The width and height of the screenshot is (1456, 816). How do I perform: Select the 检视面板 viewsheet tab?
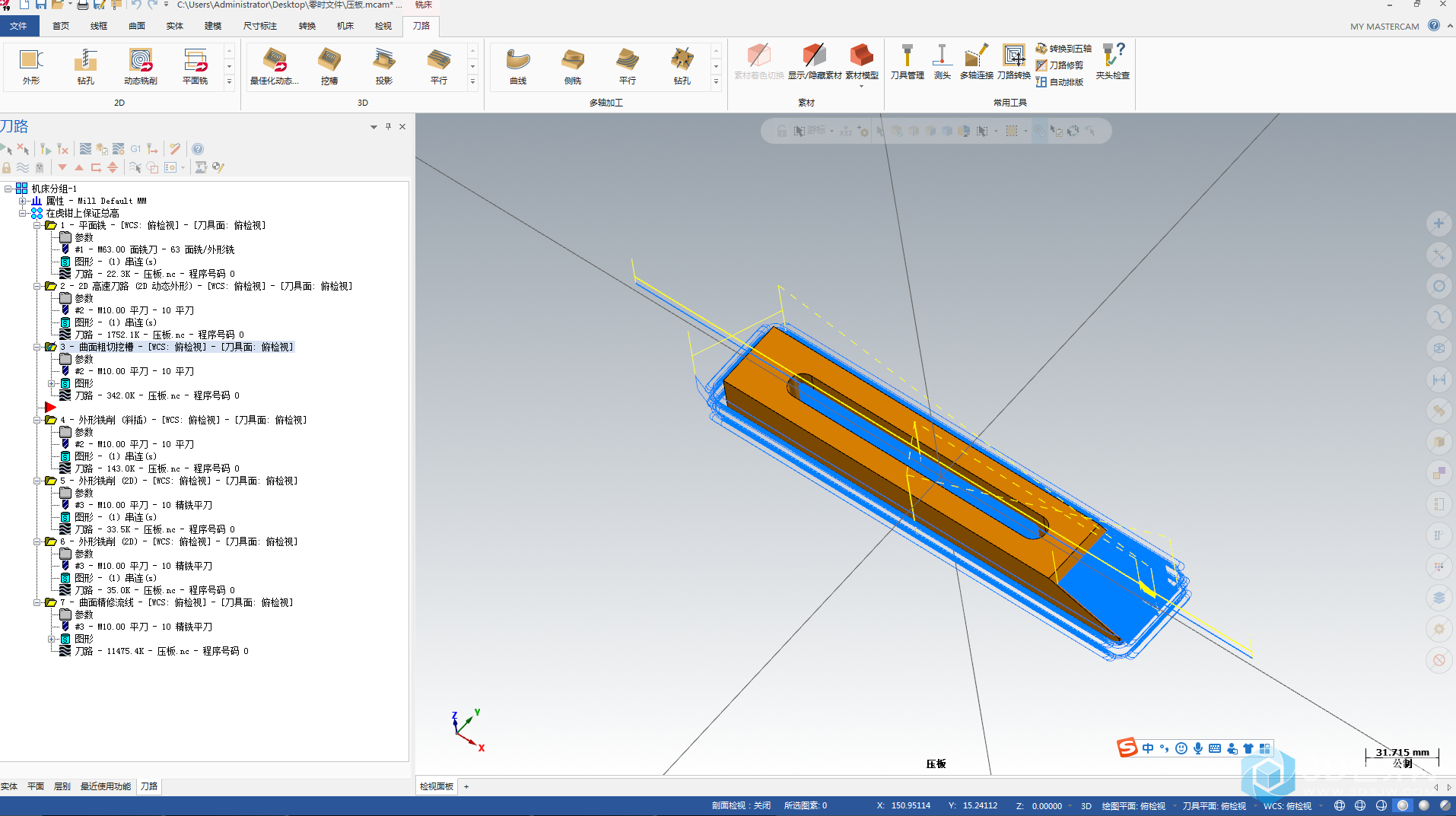[x=437, y=786]
